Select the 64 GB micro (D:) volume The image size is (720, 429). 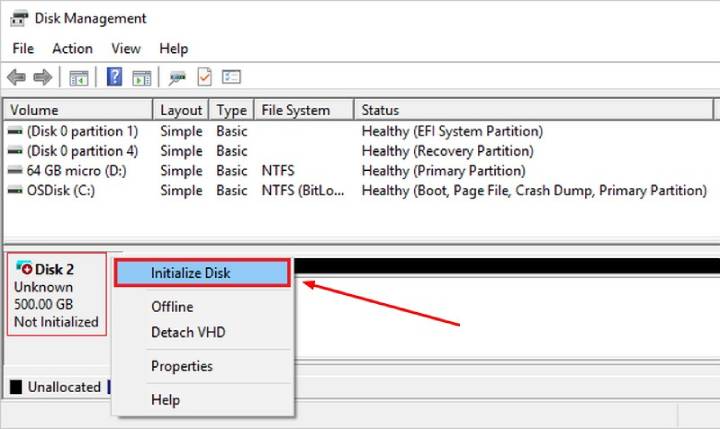(76, 171)
